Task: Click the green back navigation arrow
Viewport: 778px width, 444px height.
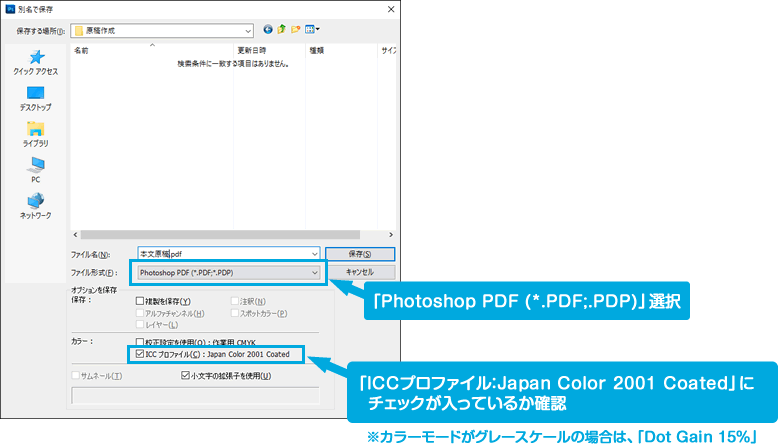Action: (x=268, y=30)
